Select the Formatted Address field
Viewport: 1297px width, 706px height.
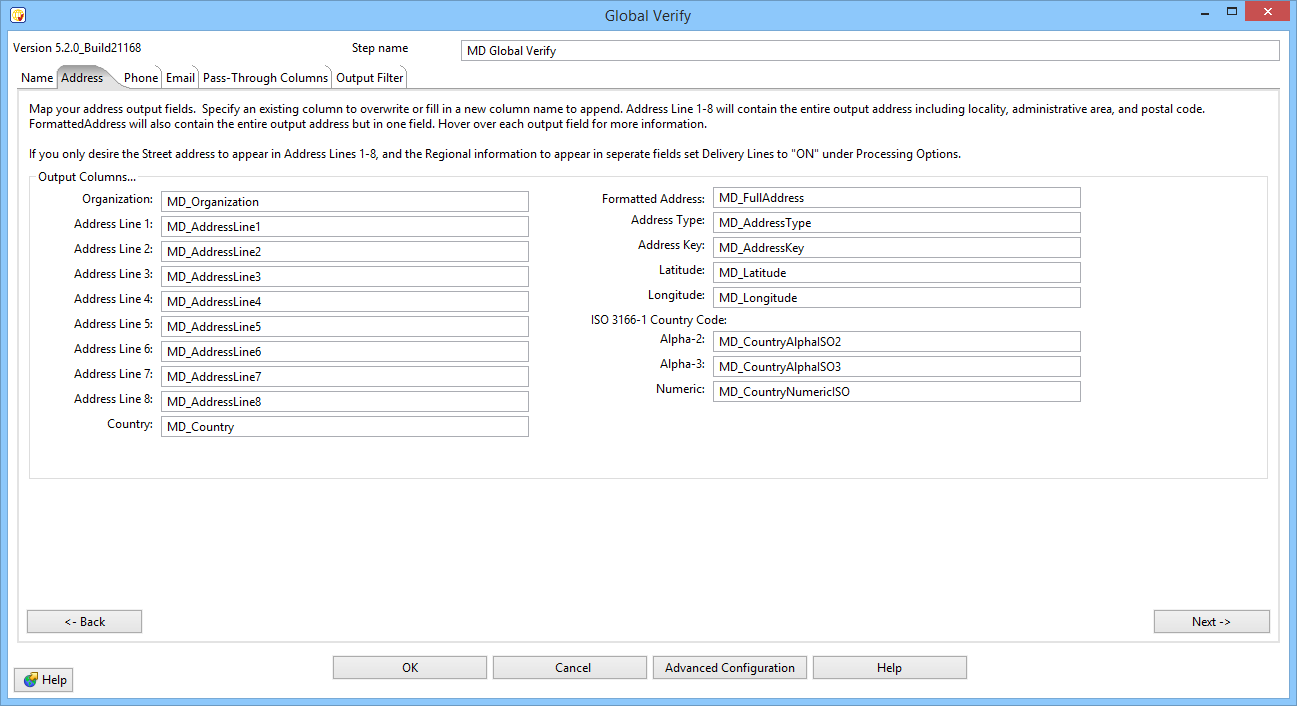coord(896,198)
